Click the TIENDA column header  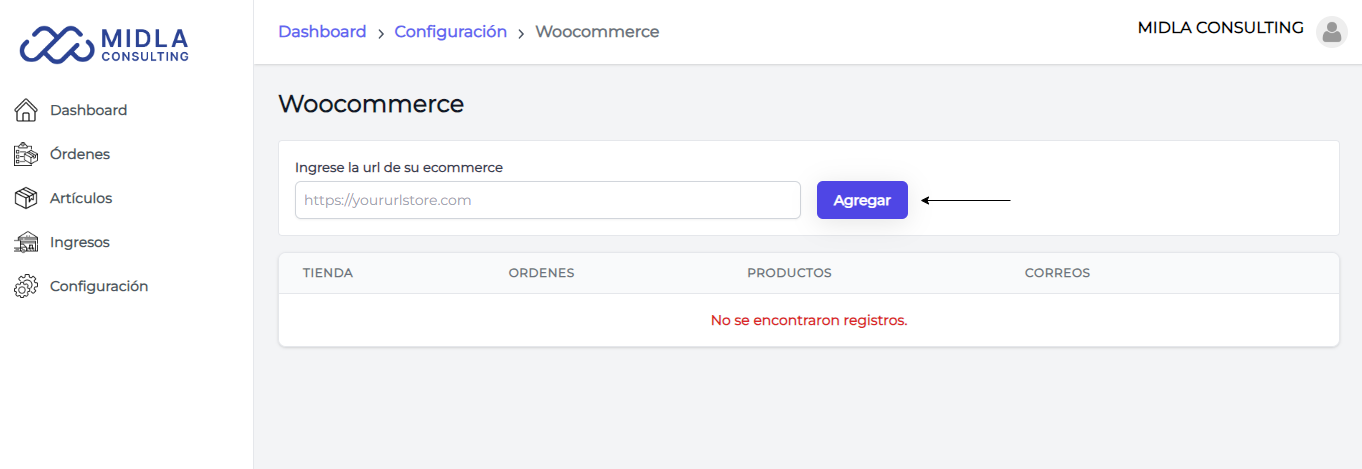(328, 273)
